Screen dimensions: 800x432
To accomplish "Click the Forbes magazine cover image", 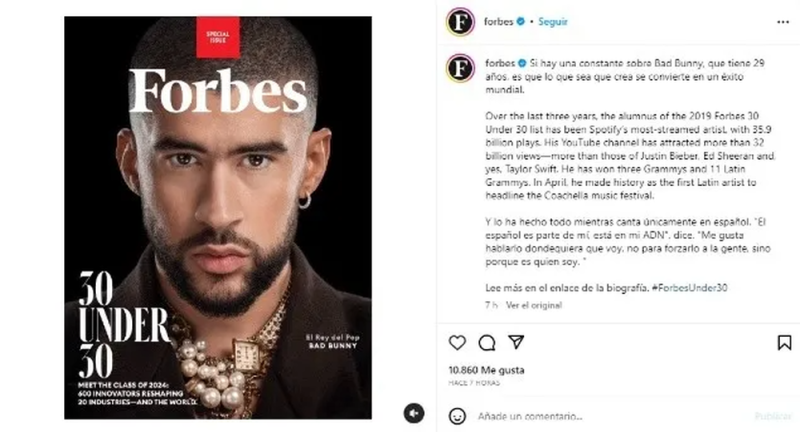I will click(x=218, y=218).
